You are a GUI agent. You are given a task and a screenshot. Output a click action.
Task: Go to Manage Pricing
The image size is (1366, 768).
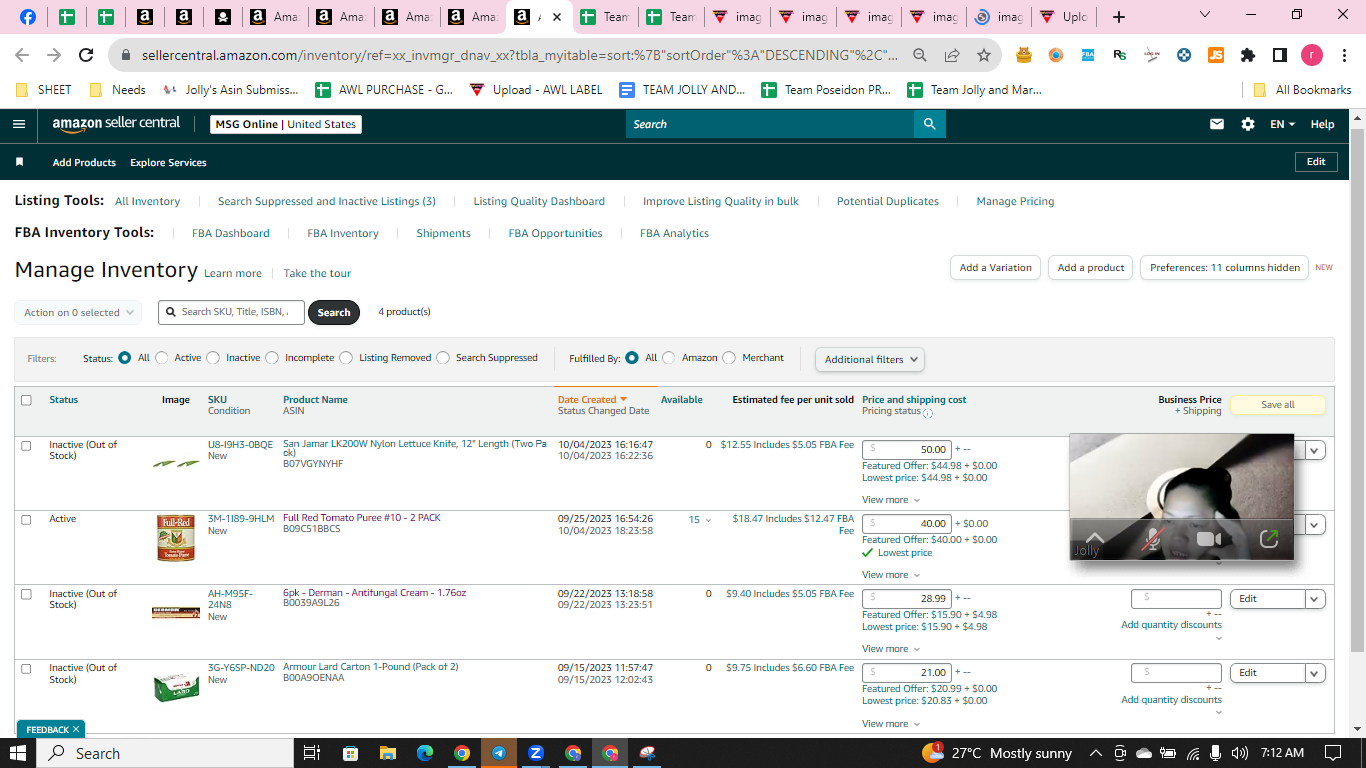[1015, 201]
